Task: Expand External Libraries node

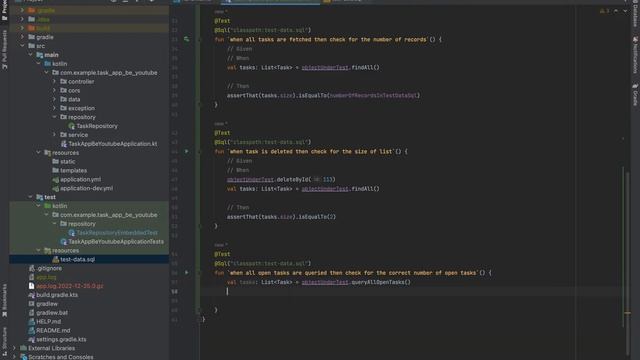Action: [x=15, y=348]
